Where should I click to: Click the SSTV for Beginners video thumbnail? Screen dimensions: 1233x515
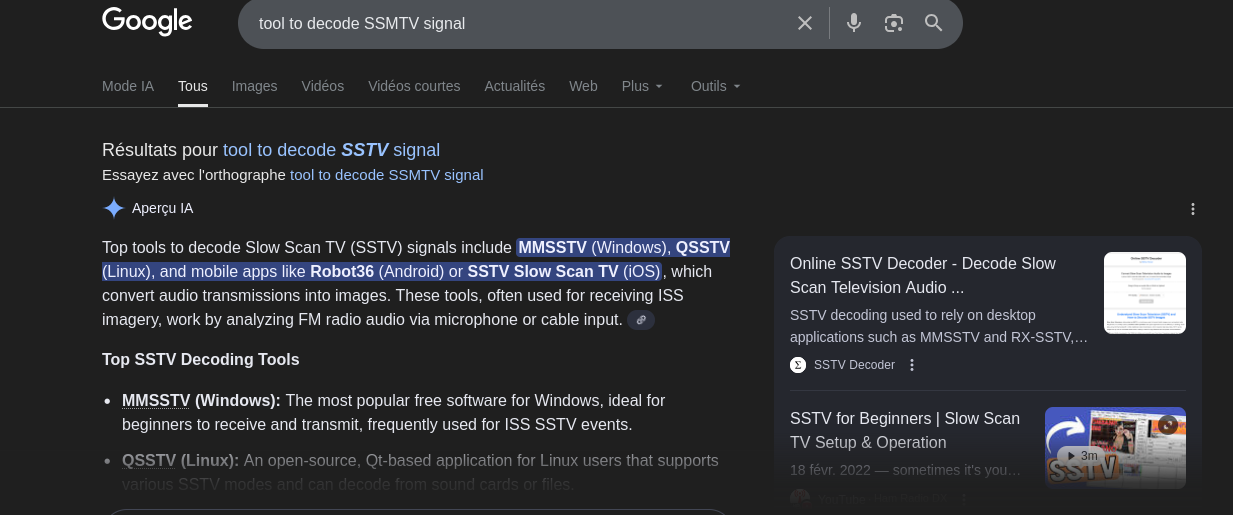click(1114, 447)
